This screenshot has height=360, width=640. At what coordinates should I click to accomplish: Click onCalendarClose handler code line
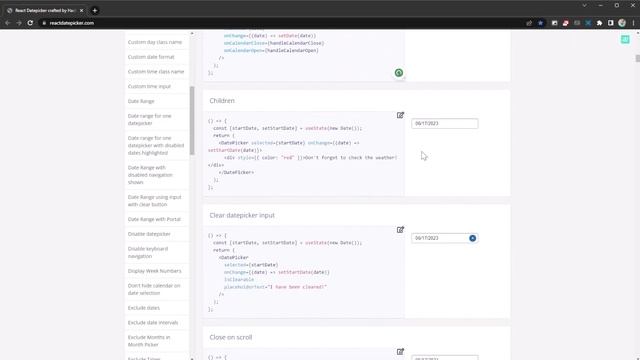273,43
